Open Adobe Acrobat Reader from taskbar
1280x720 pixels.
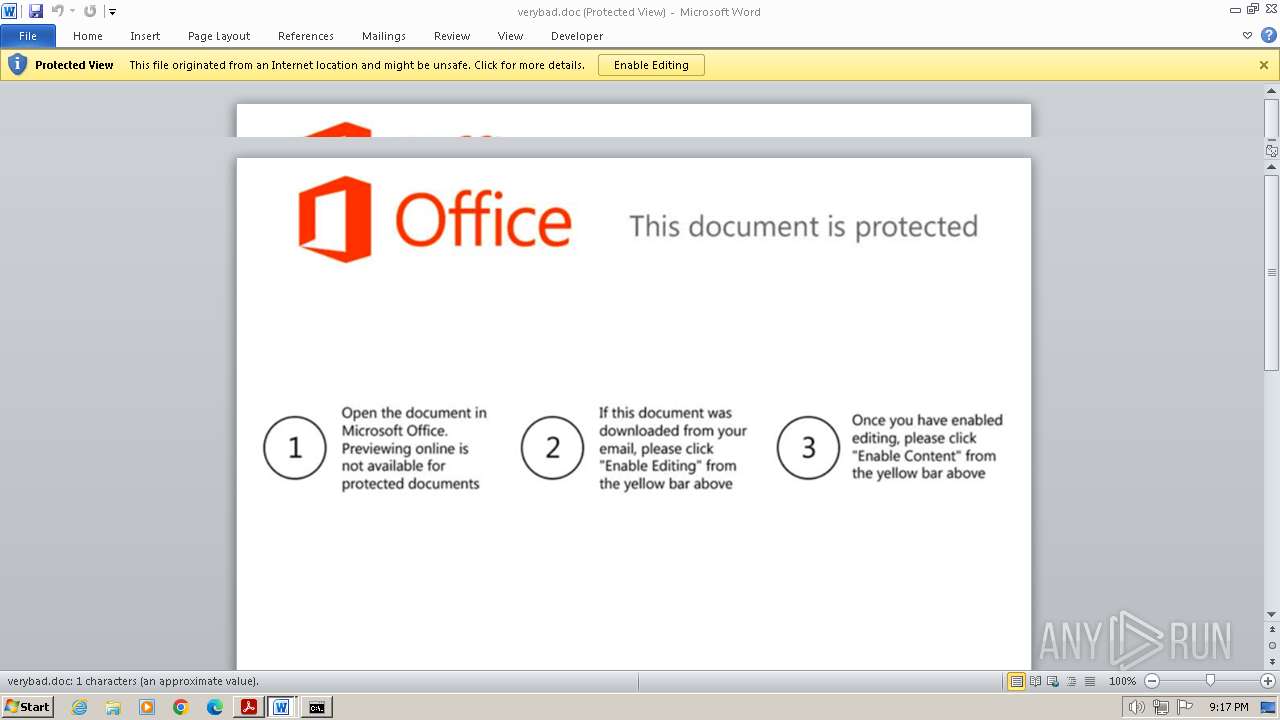248,707
